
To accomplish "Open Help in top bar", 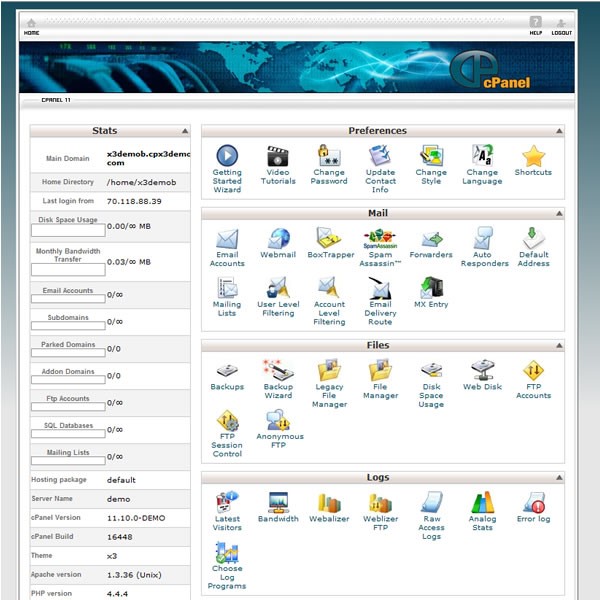I will [536, 26].
